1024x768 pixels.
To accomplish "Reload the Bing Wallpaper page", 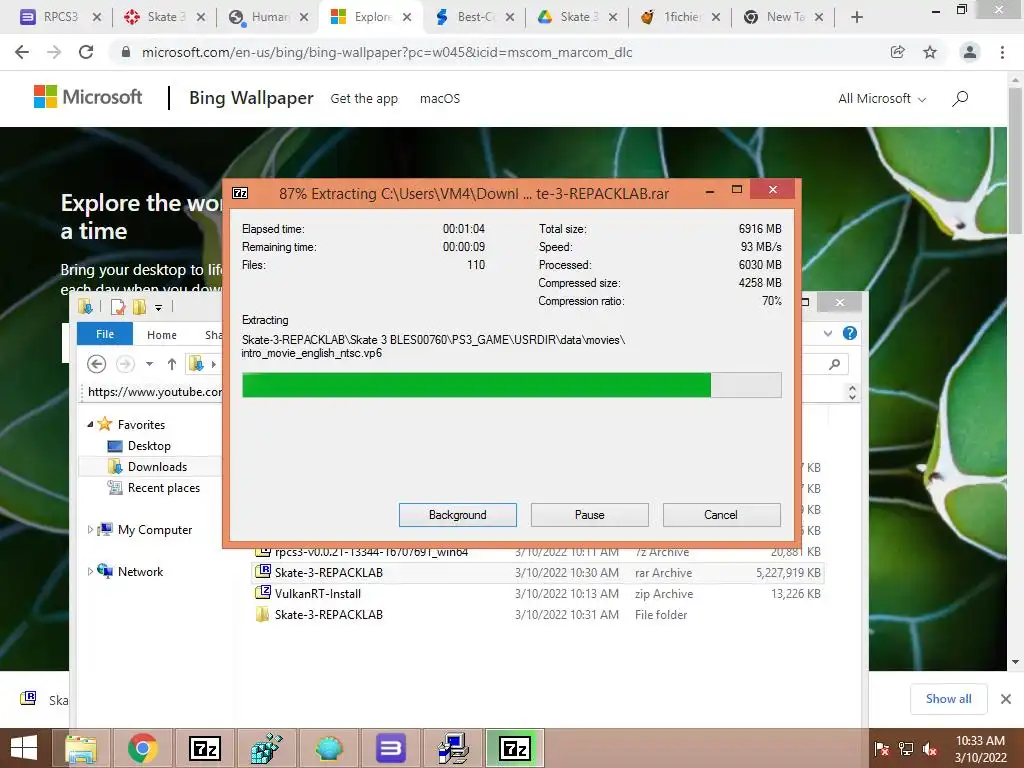I will (x=86, y=52).
